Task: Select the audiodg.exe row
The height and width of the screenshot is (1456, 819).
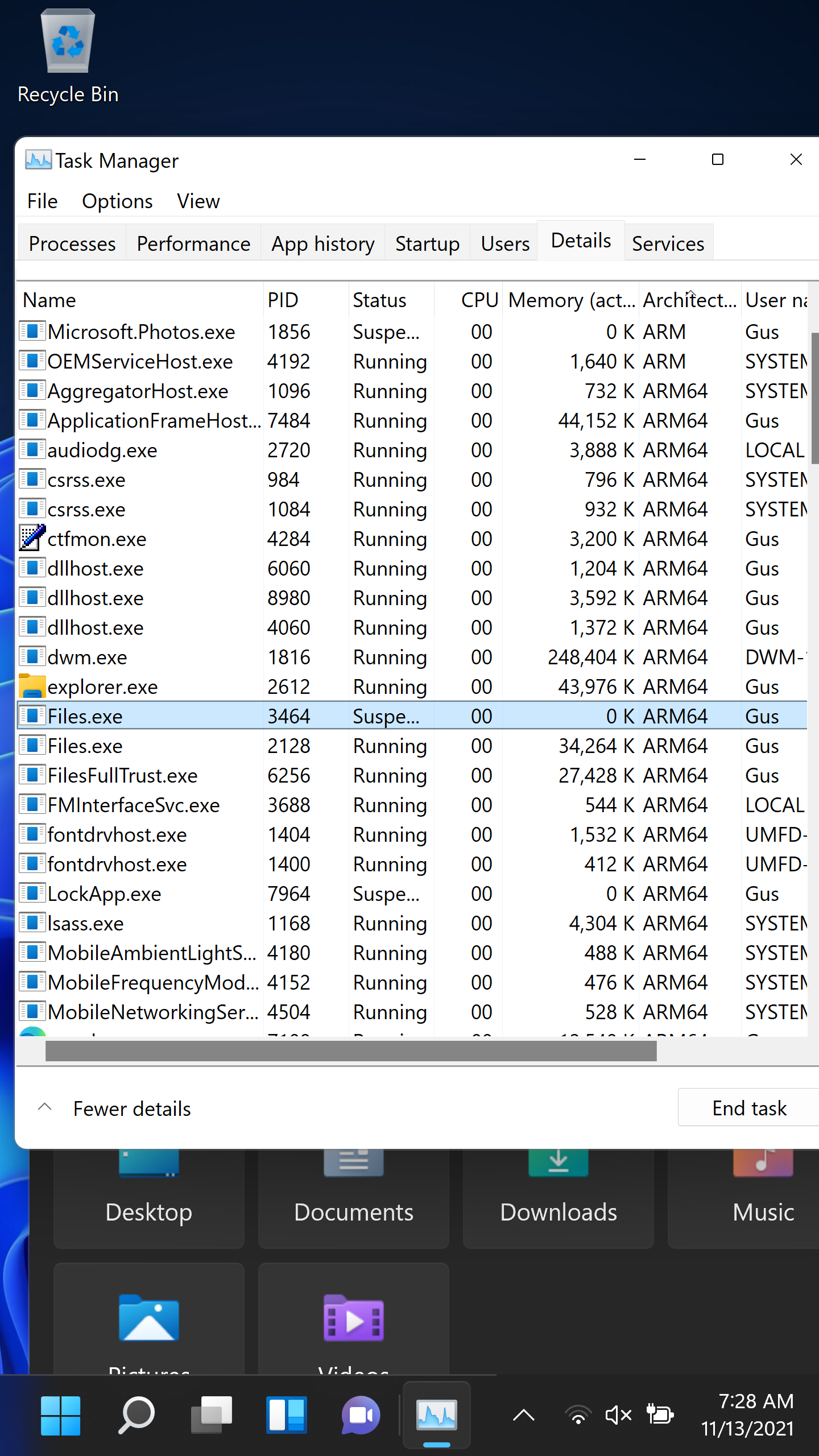Action: tap(412, 450)
